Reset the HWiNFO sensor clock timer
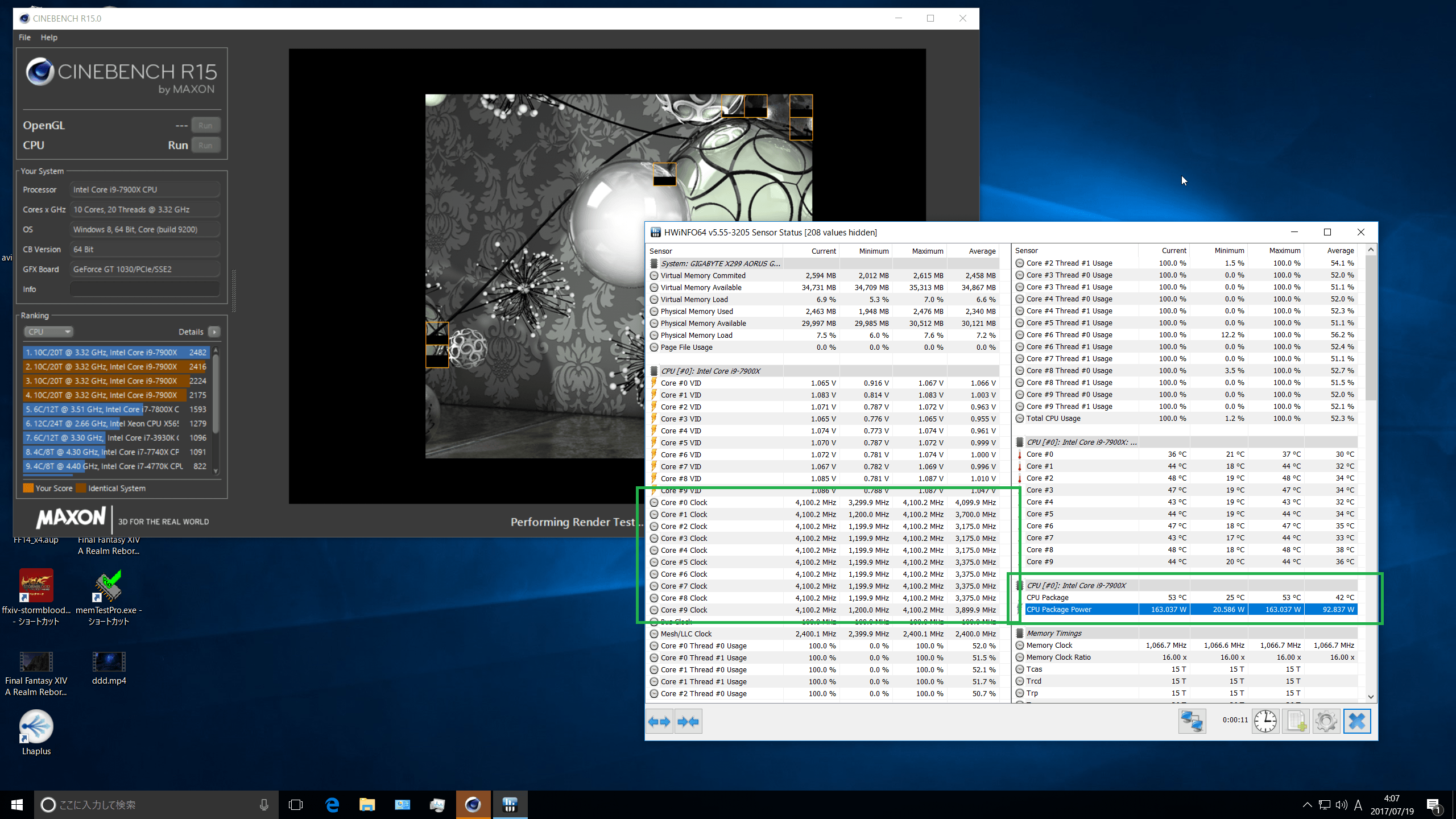1456x819 pixels. point(1265,721)
